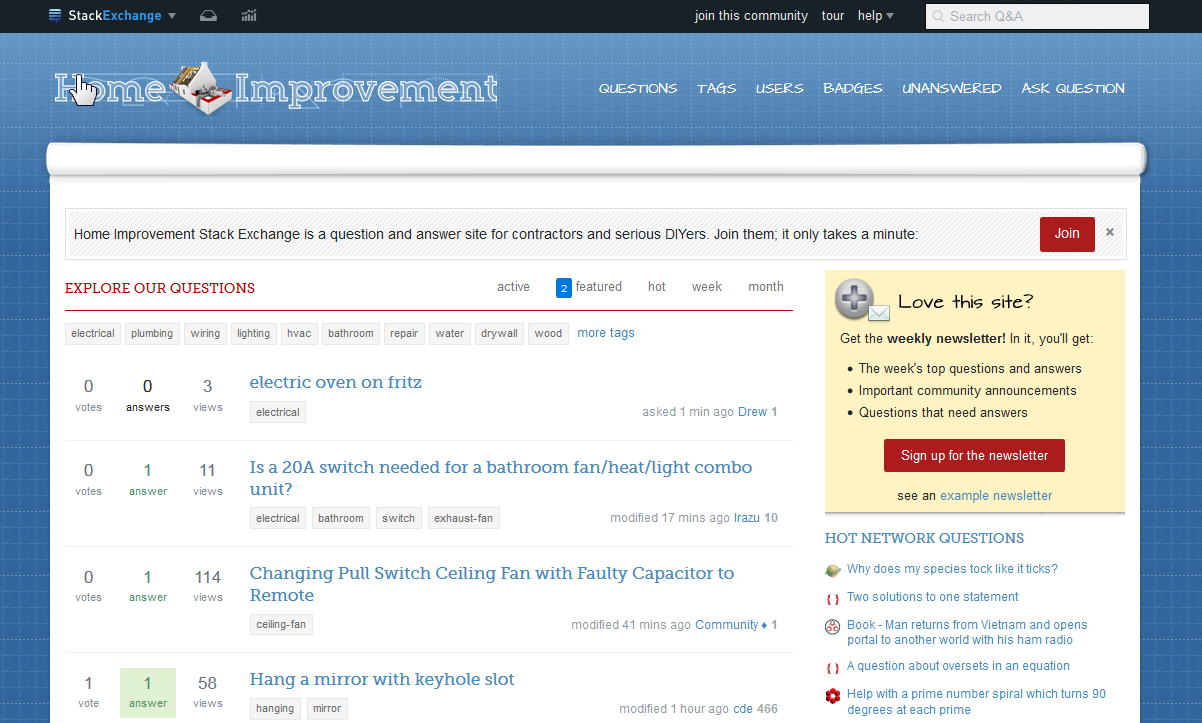Click the ham radio site icon next to Book question
The width and height of the screenshot is (1202, 723).
[832, 627]
